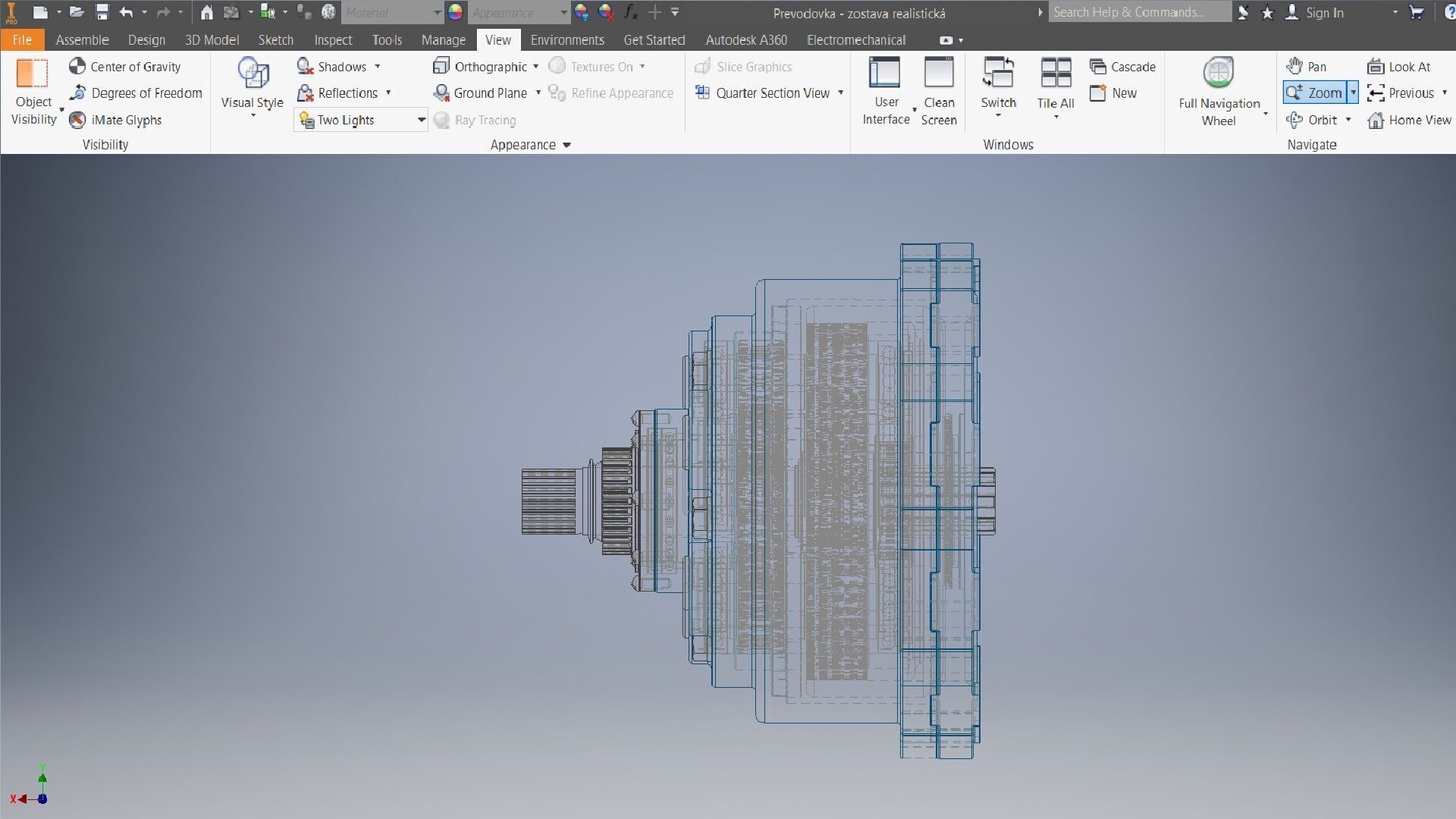
Task: Select the Pan tool
Action: [x=1307, y=67]
